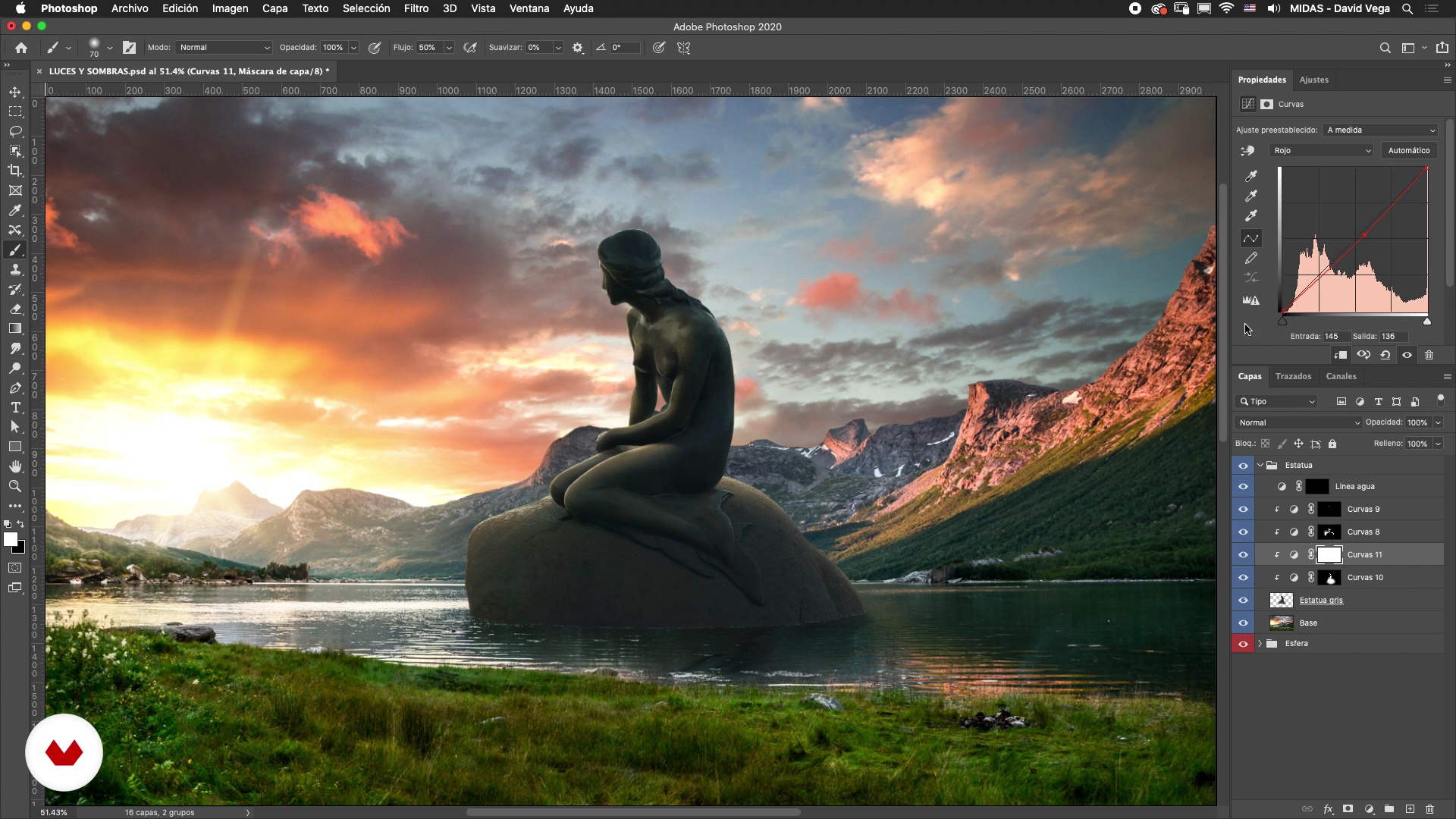Hide the Curvas 11 layer

tap(1243, 555)
